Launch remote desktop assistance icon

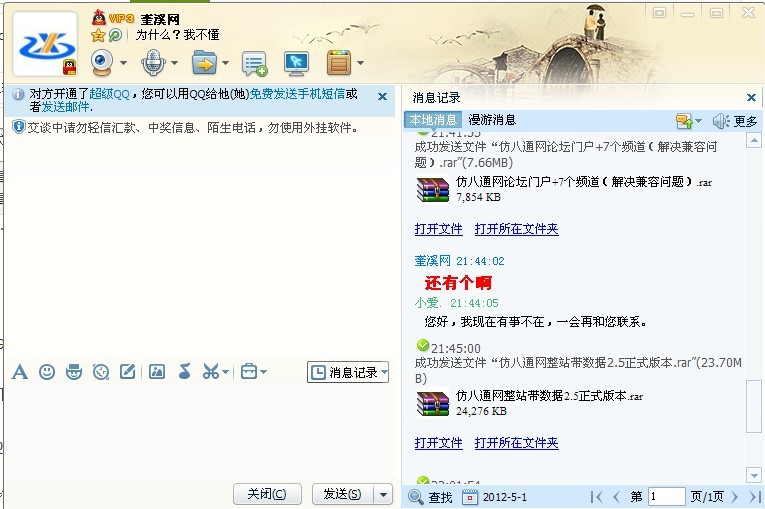click(297, 63)
